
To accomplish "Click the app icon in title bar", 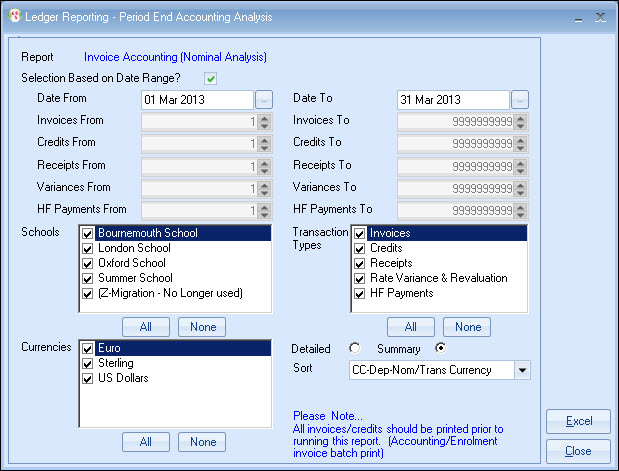I will tap(12, 16).
